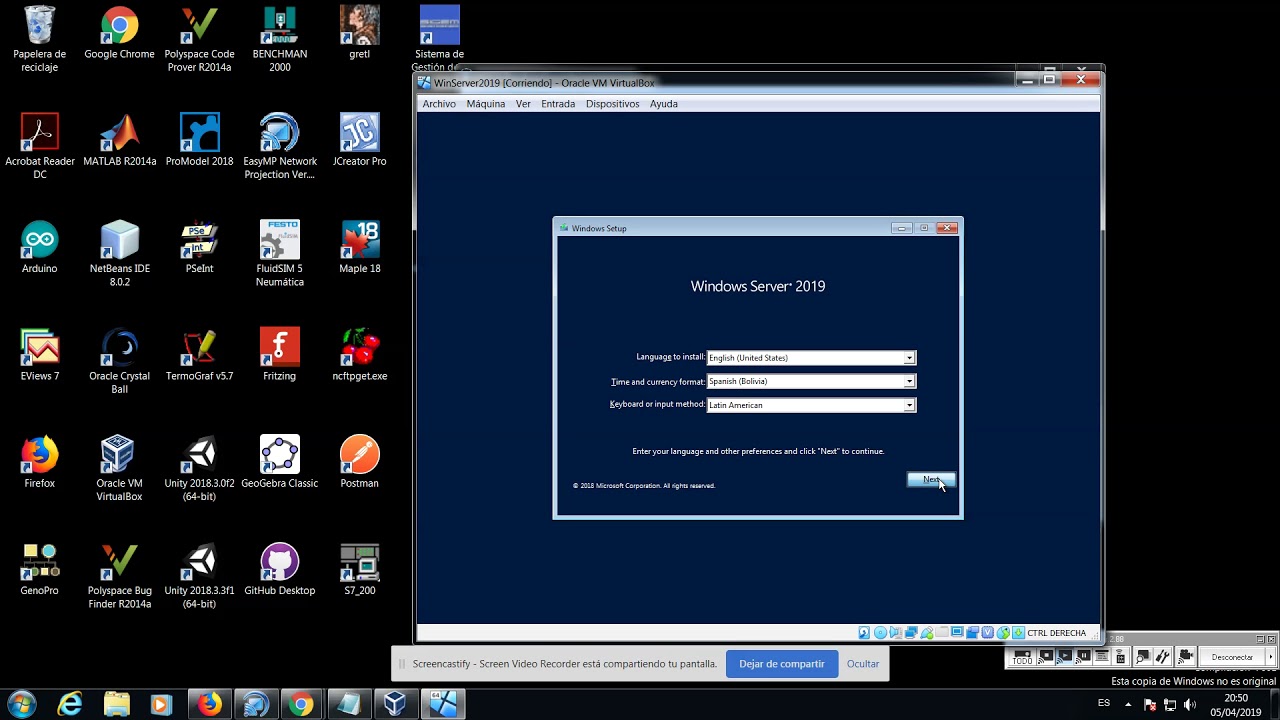Show hidden system tray icons
This screenshot has height=720, width=1280.
click(1128, 704)
